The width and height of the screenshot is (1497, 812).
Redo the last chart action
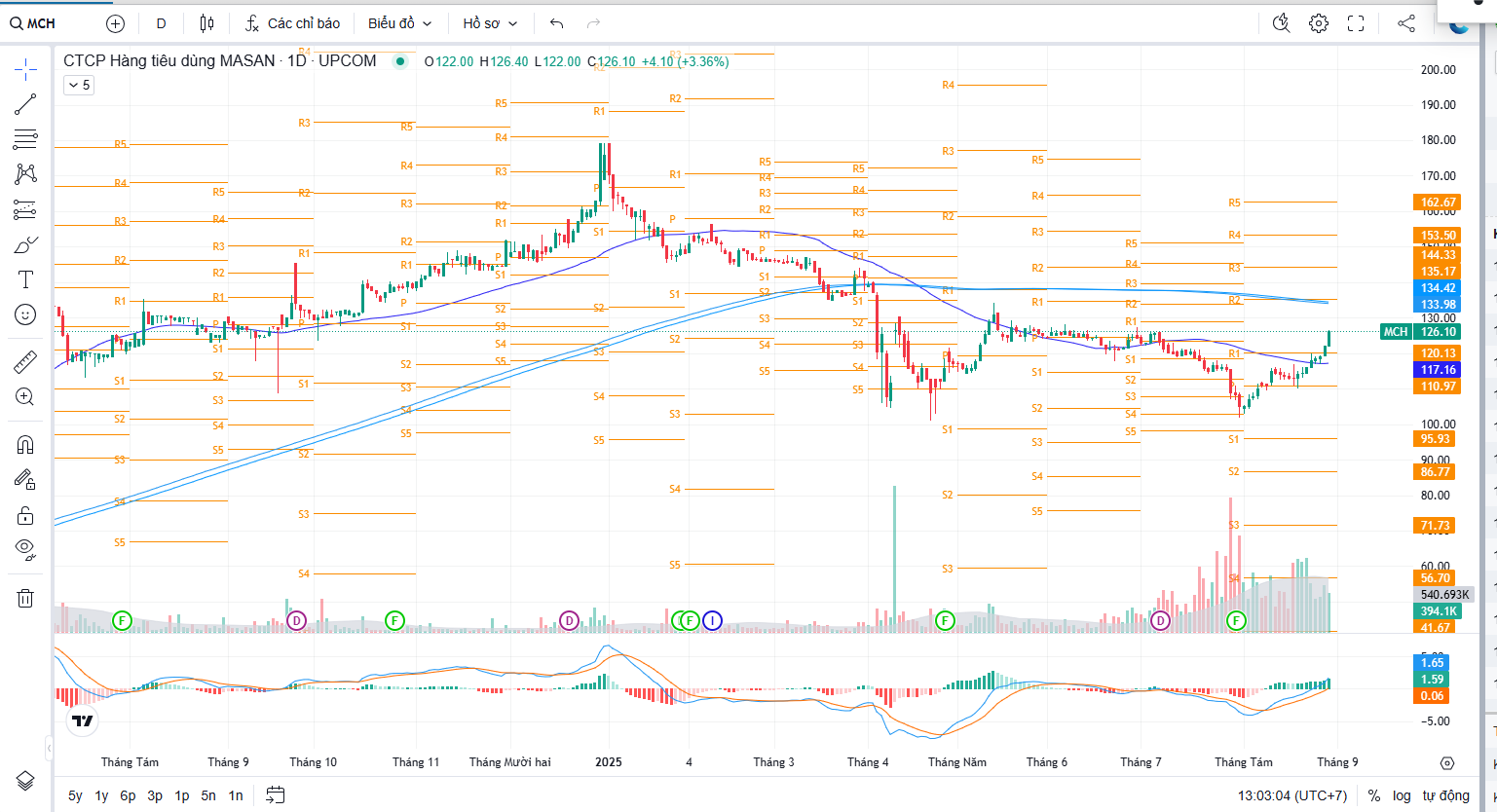[594, 23]
